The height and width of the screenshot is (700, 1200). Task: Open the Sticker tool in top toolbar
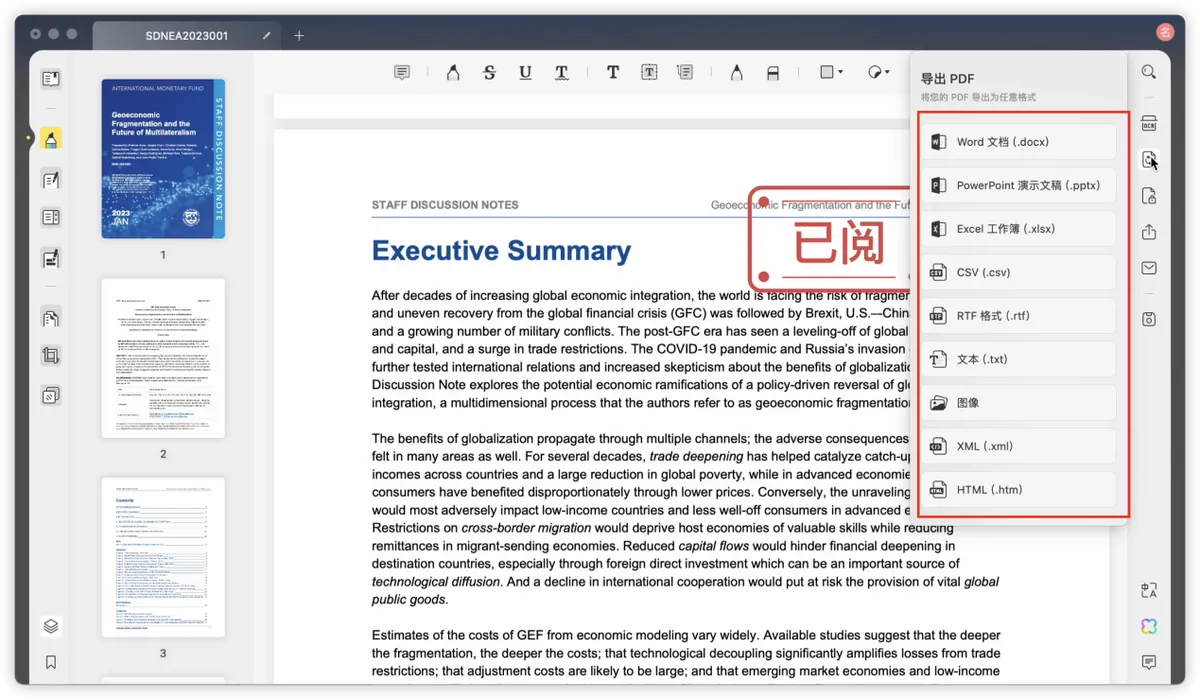pos(875,72)
